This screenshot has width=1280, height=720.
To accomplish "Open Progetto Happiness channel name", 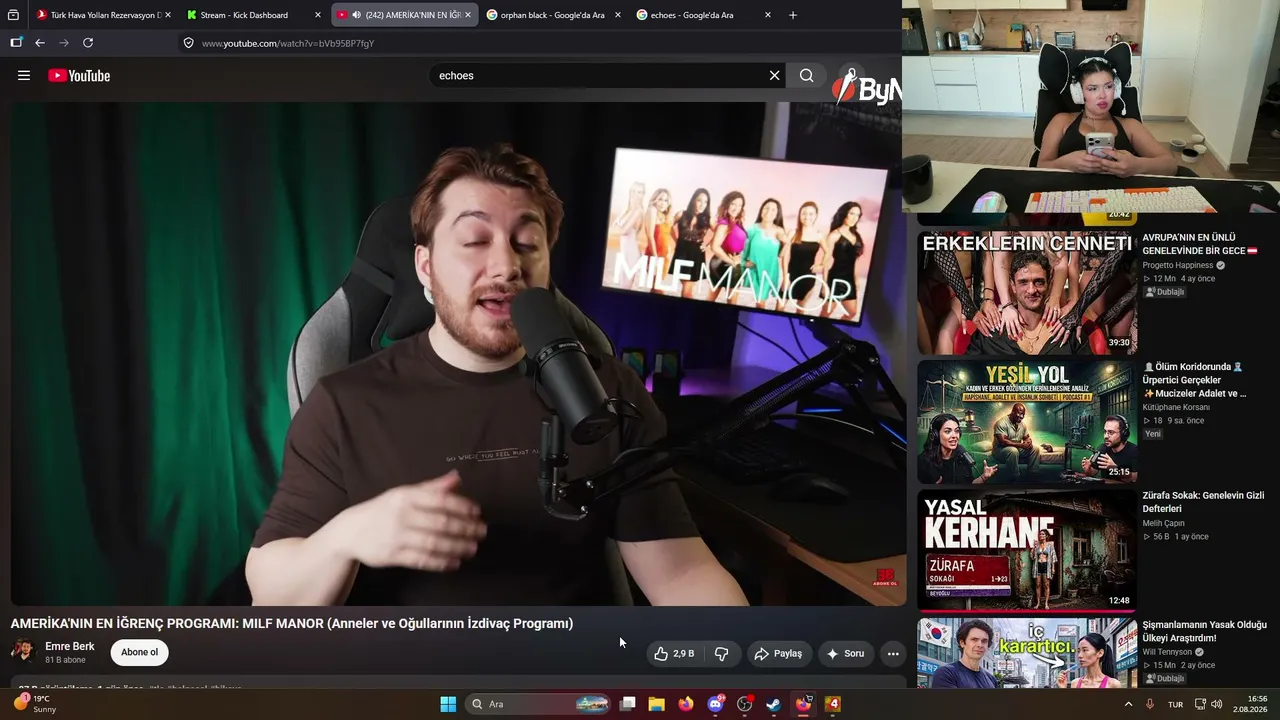I will [x=1178, y=265].
